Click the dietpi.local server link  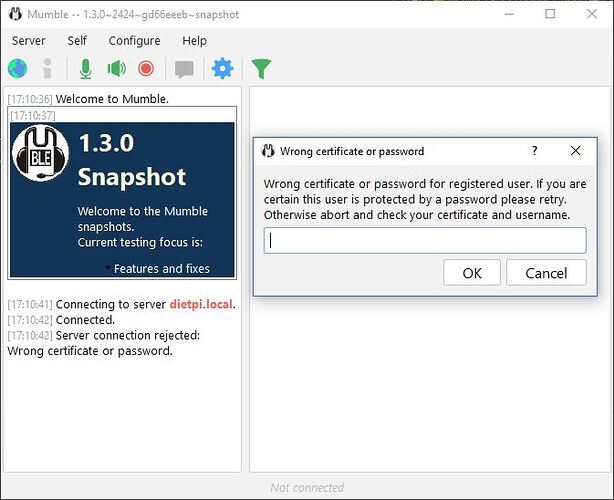[201, 304]
